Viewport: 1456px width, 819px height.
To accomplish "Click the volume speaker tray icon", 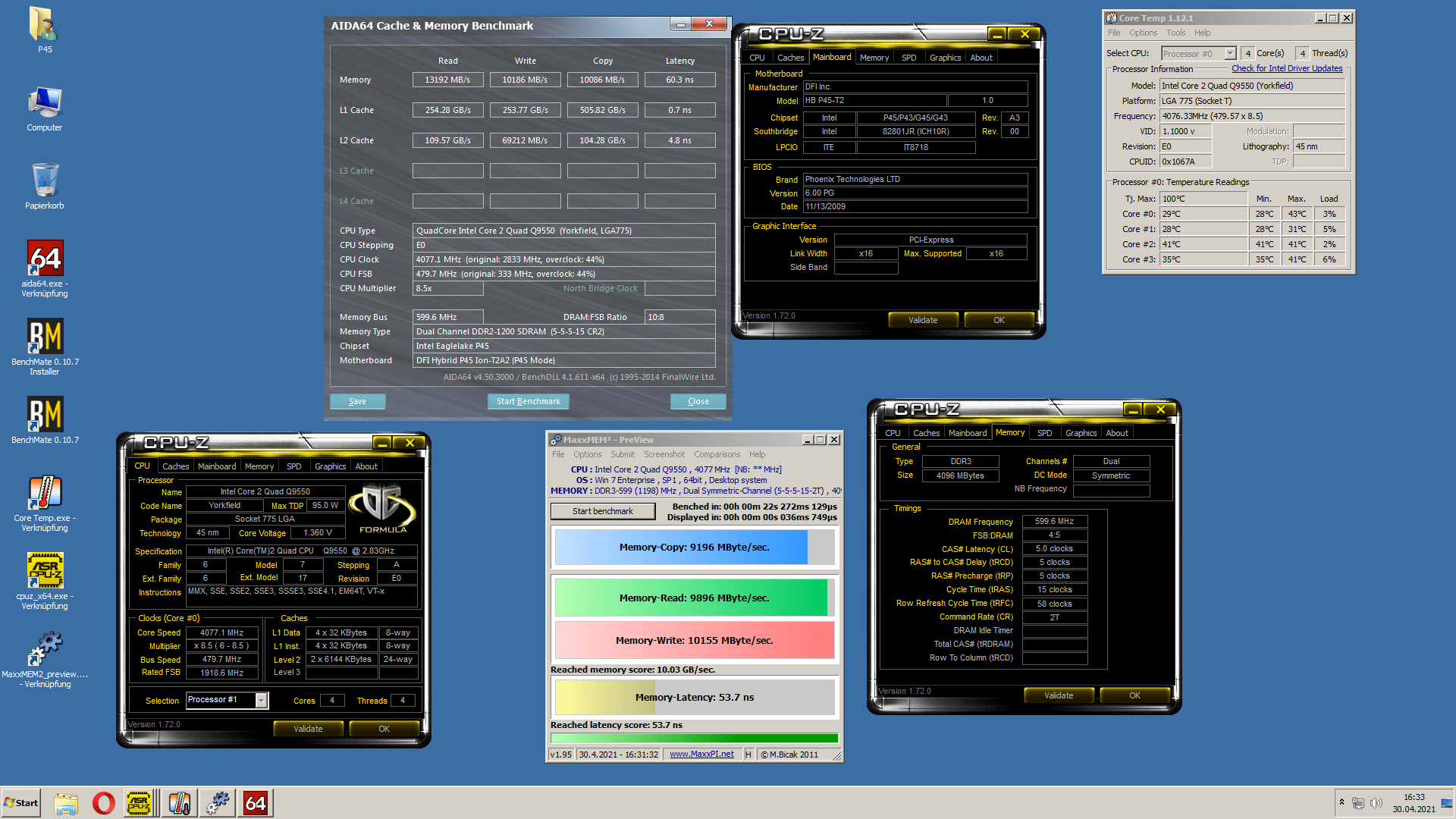I will coord(1376,803).
